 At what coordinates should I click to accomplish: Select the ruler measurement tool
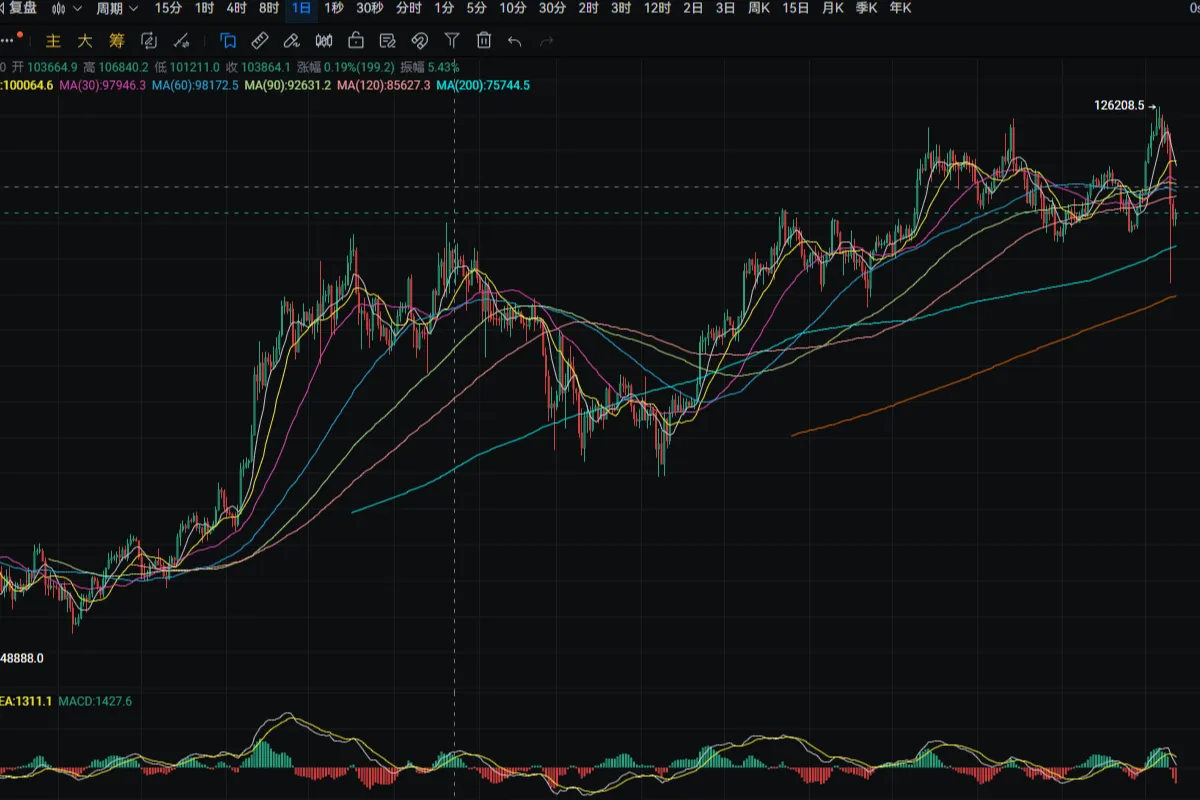click(259, 41)
